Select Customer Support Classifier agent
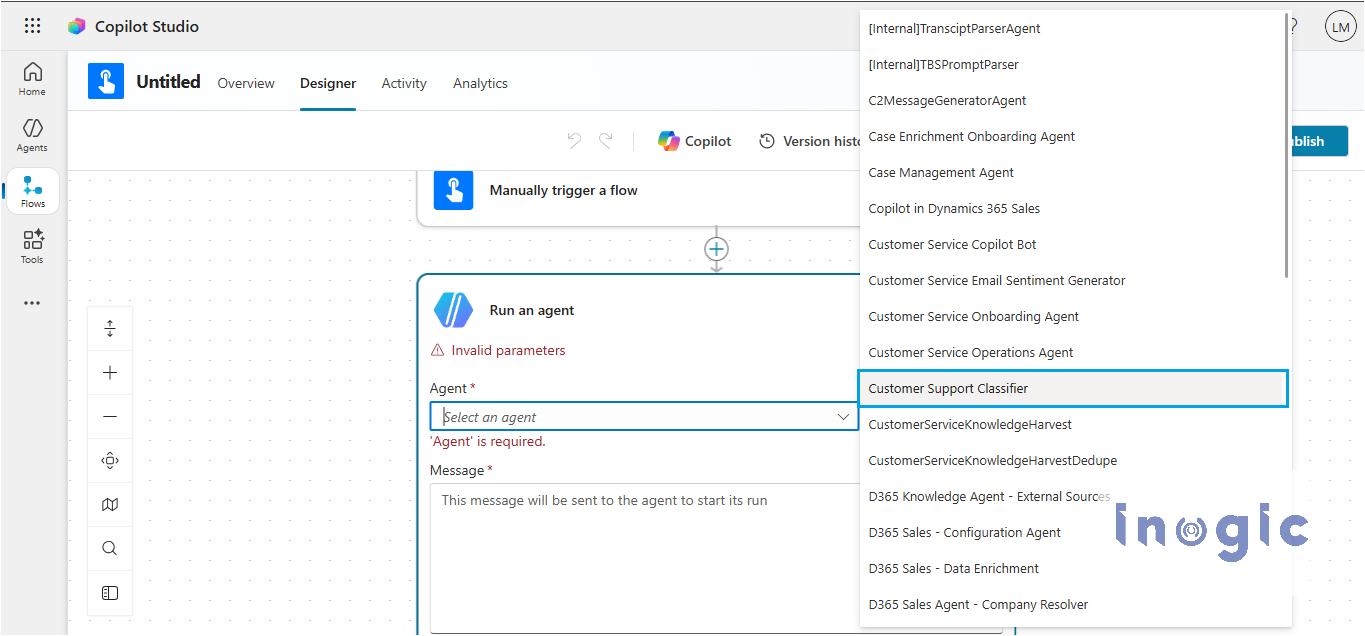 [x=1072, y=388]
